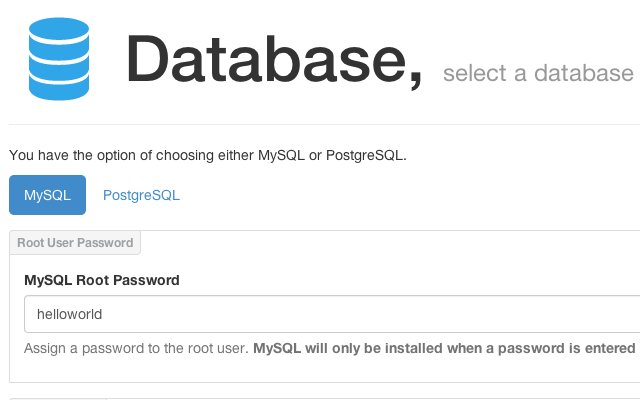Click the comma after the Database heading

(x=416, y=80)
